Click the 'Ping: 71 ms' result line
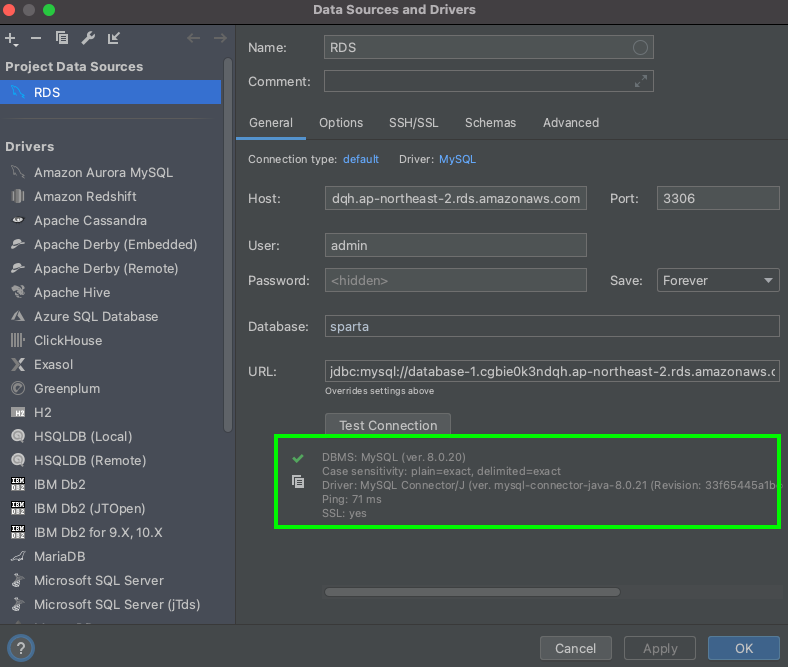 tap(352, 499)
